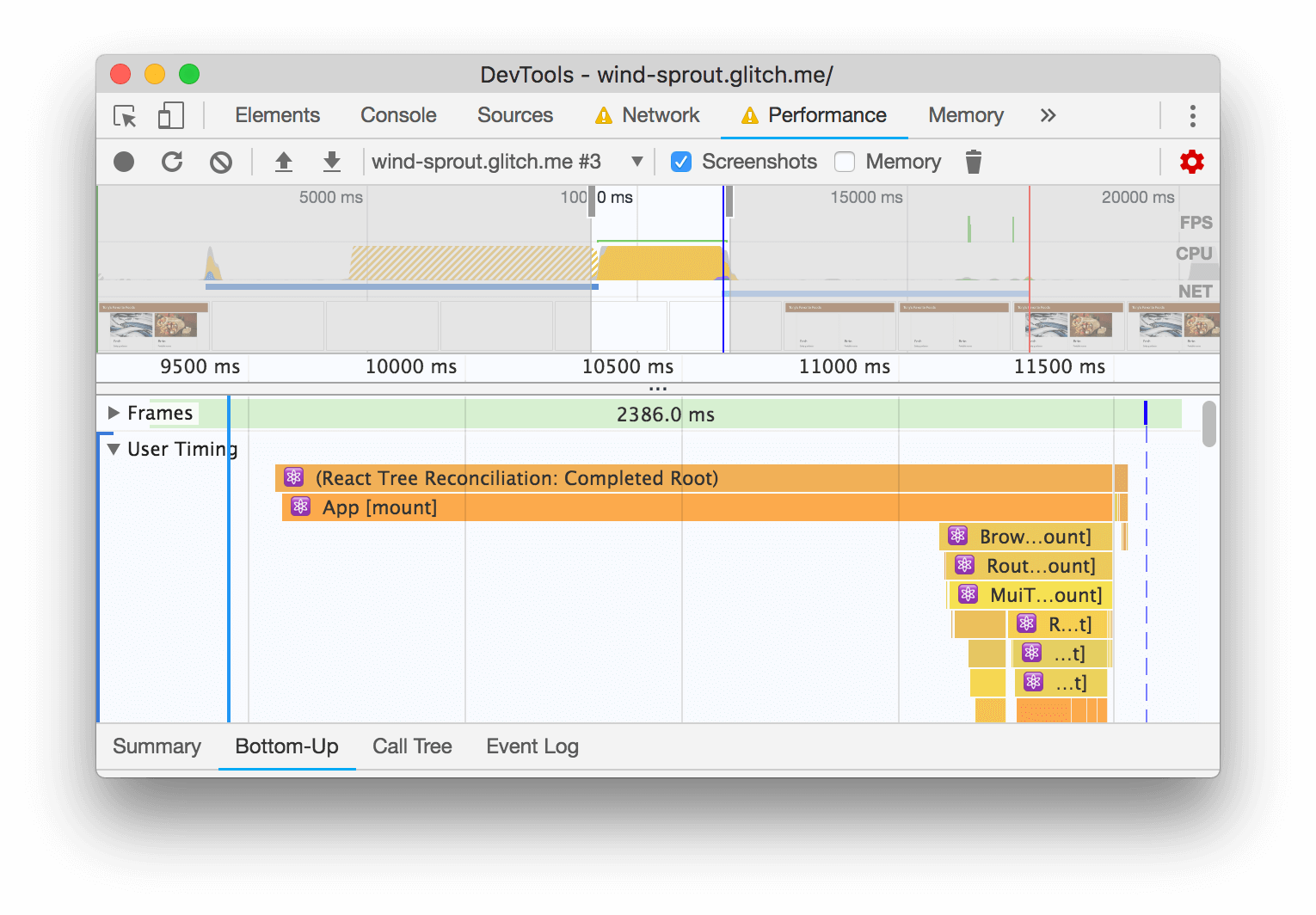Select the inspect element cursor tool
The width and height of the screenshot is (1316, 915).
[123, 115]
